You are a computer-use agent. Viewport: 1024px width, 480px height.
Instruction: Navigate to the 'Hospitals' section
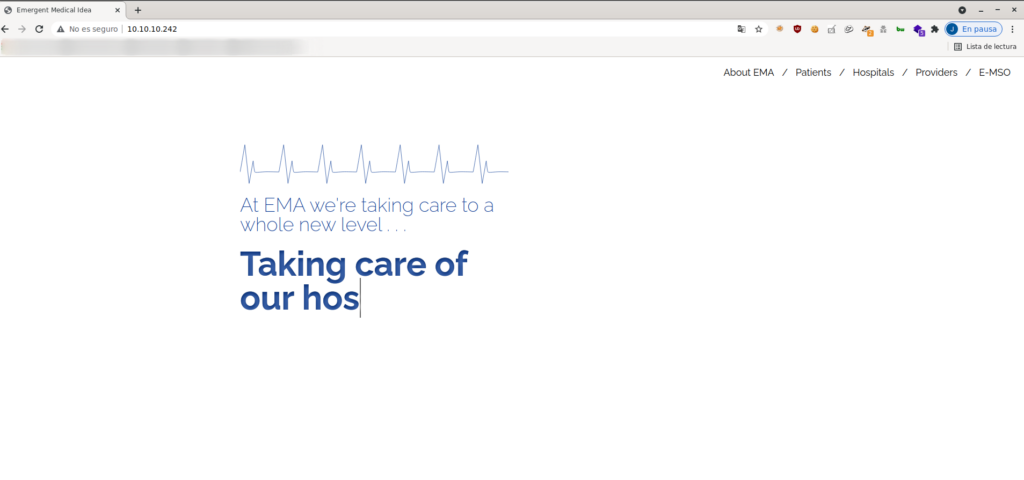coord(873,72)
